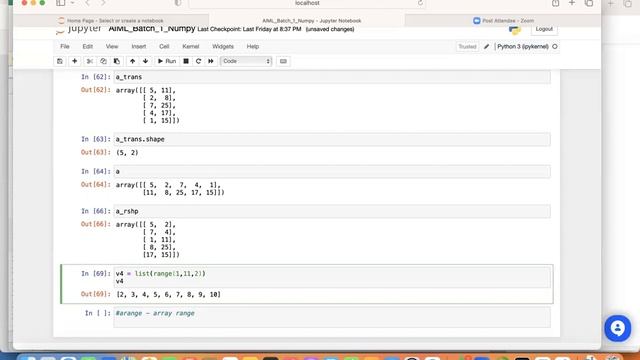Image resolution: width=640 pixels, height=360 pixels.
Task: Move selected cell down arrow
Action: click(145, 61)
